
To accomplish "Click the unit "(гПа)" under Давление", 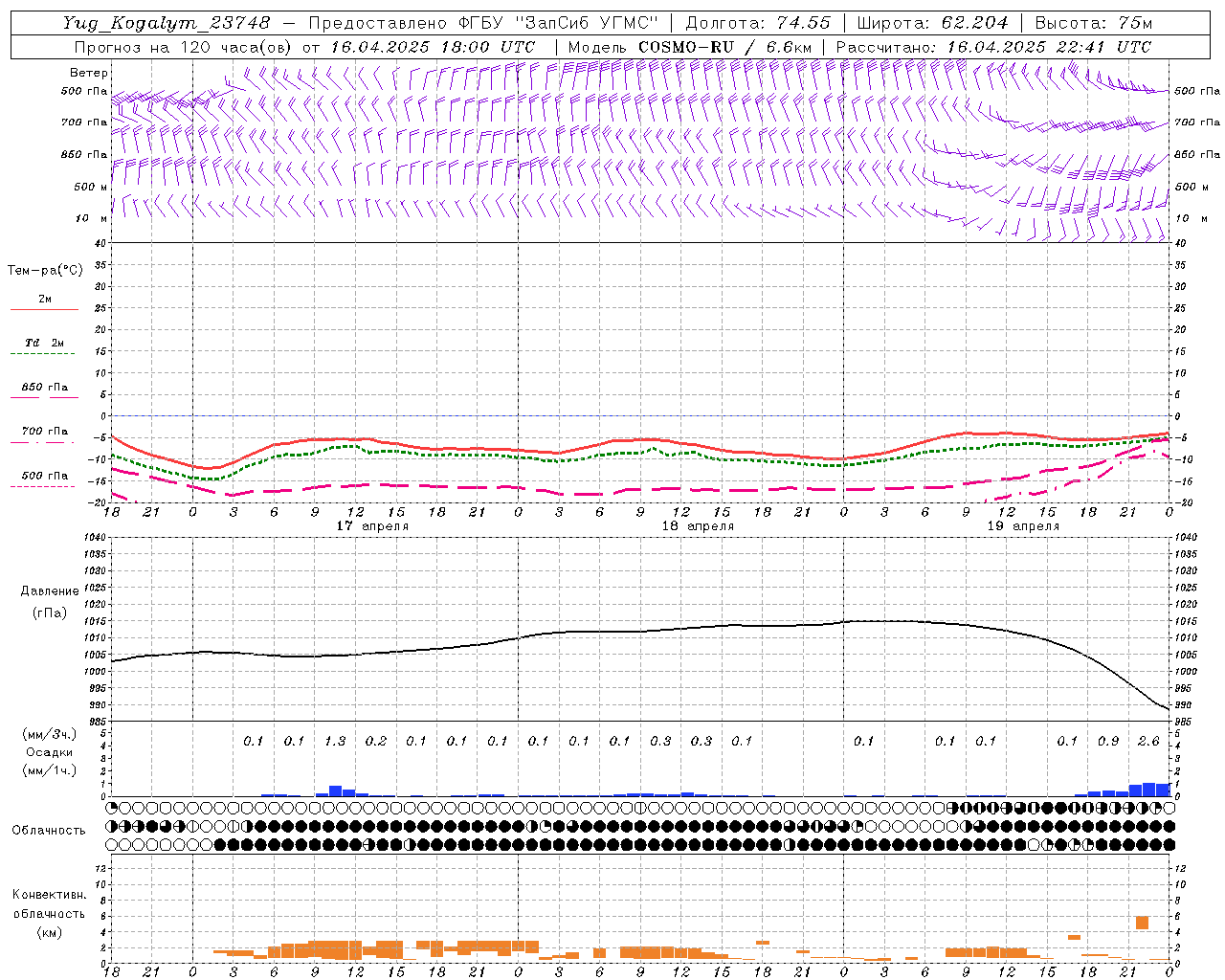I will pos(50,613).
